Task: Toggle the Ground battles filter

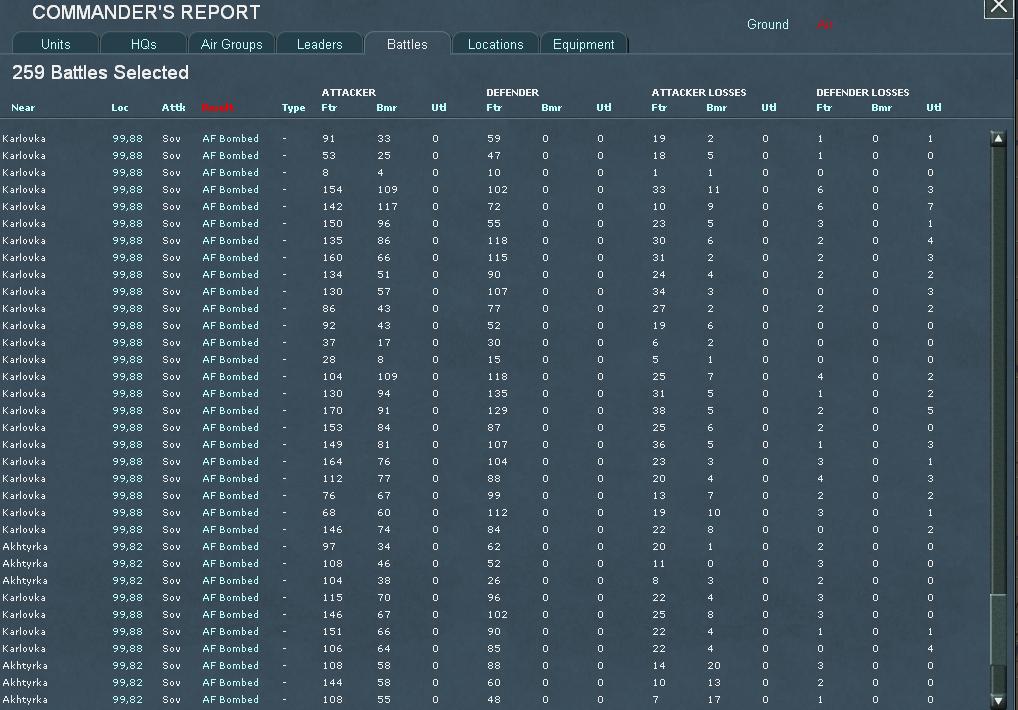Action: (x=767, y=24)
